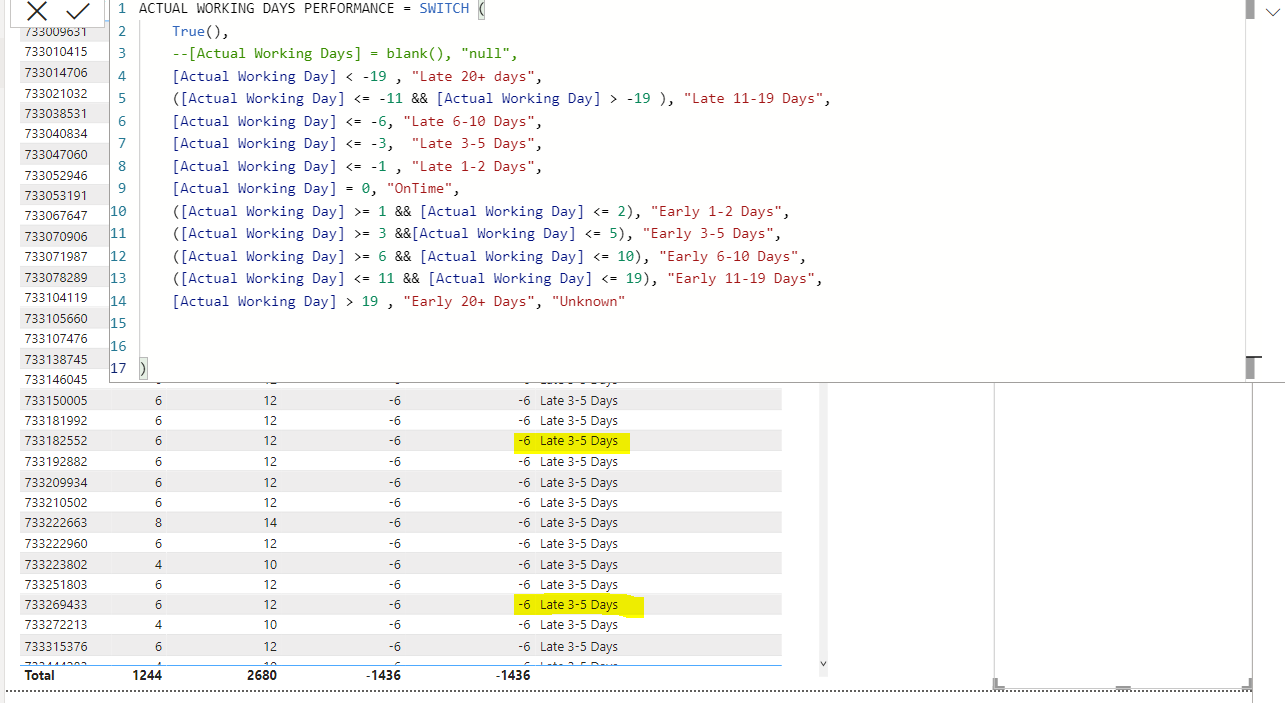
Task: Select row ID 733222960
Action: click(56, 544)
